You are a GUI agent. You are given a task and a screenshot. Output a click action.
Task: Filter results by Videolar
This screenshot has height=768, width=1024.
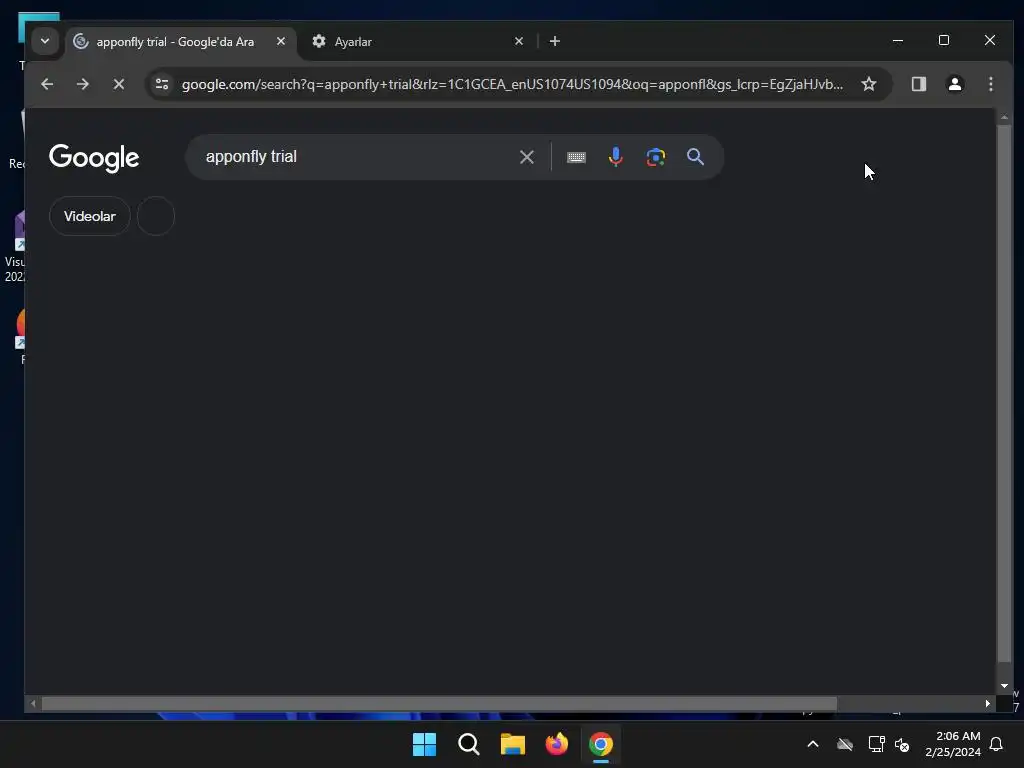(x=89, y=216)
